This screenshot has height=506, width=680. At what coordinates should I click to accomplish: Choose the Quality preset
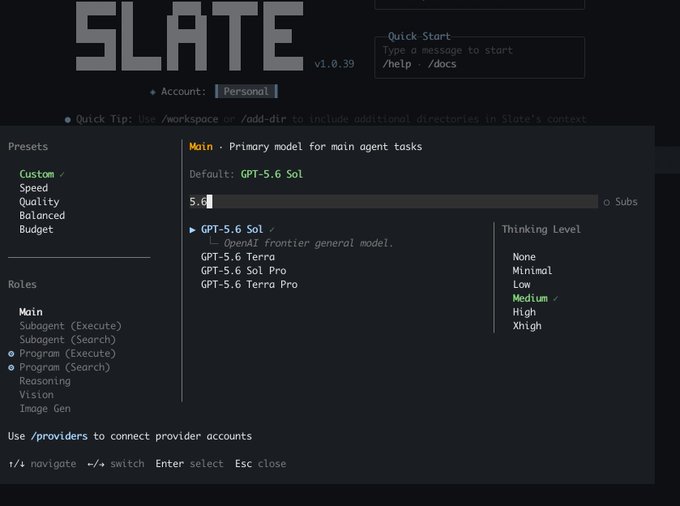(39, 202)
